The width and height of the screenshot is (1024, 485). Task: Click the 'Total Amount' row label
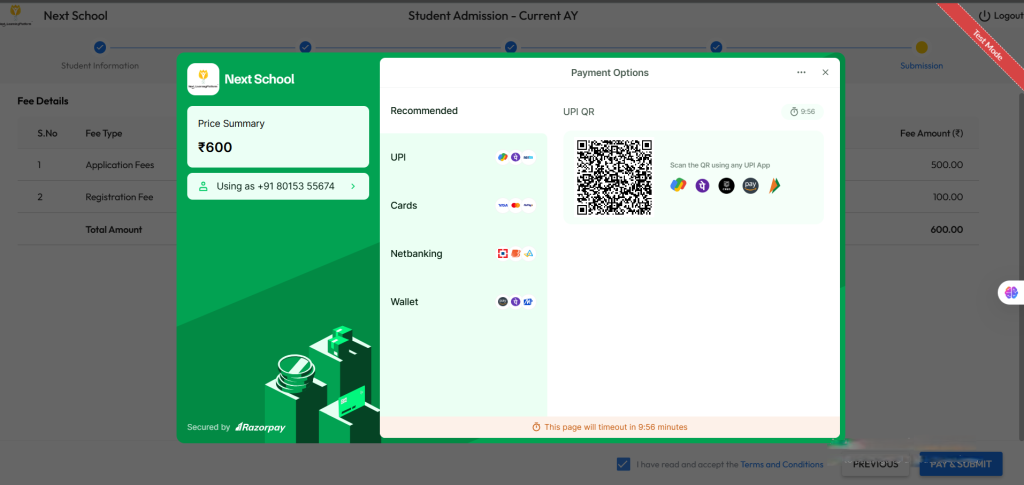click(114, 230)
